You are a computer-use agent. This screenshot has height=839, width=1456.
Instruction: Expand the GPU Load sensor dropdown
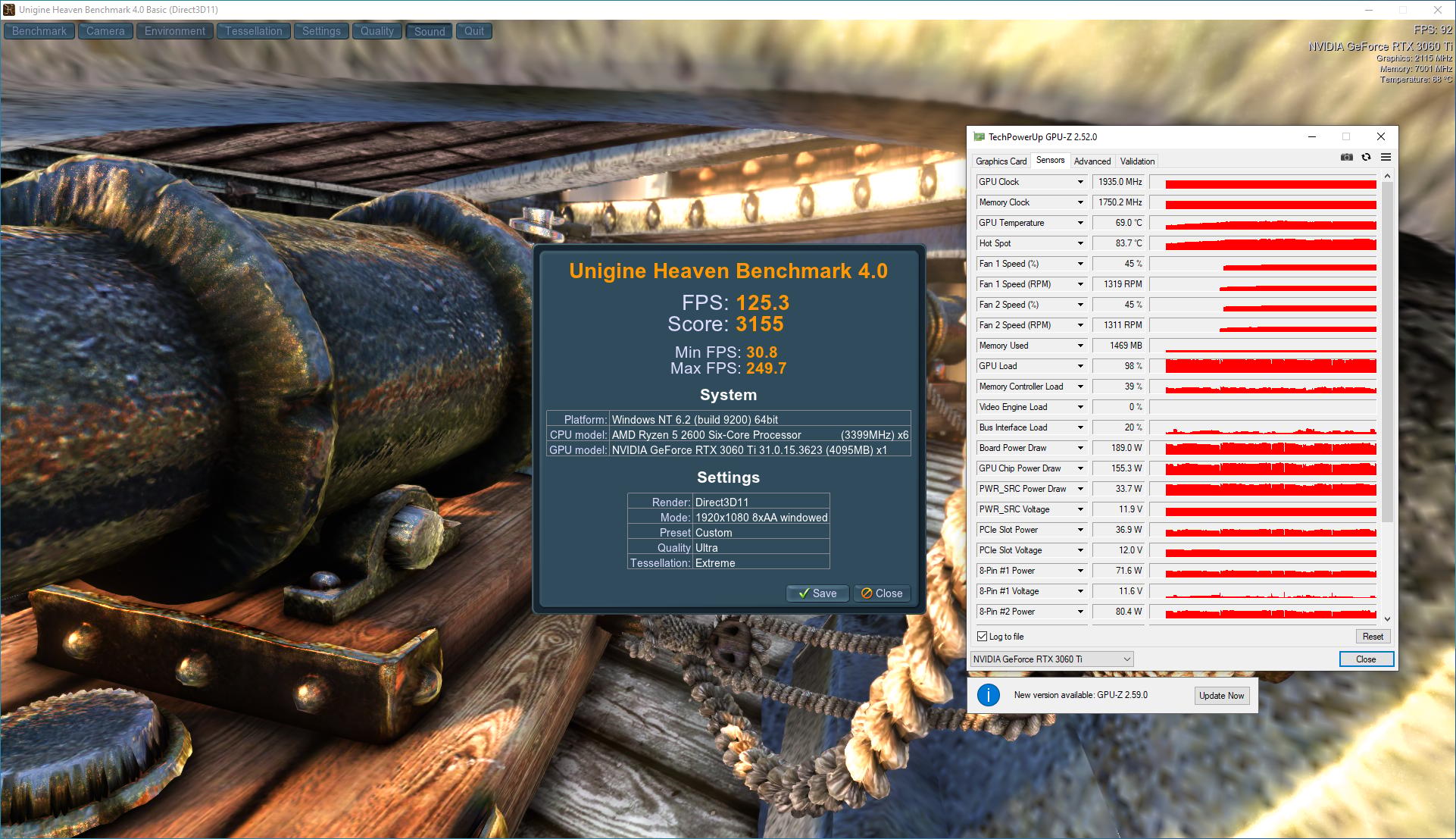[x=1080, y=366]
